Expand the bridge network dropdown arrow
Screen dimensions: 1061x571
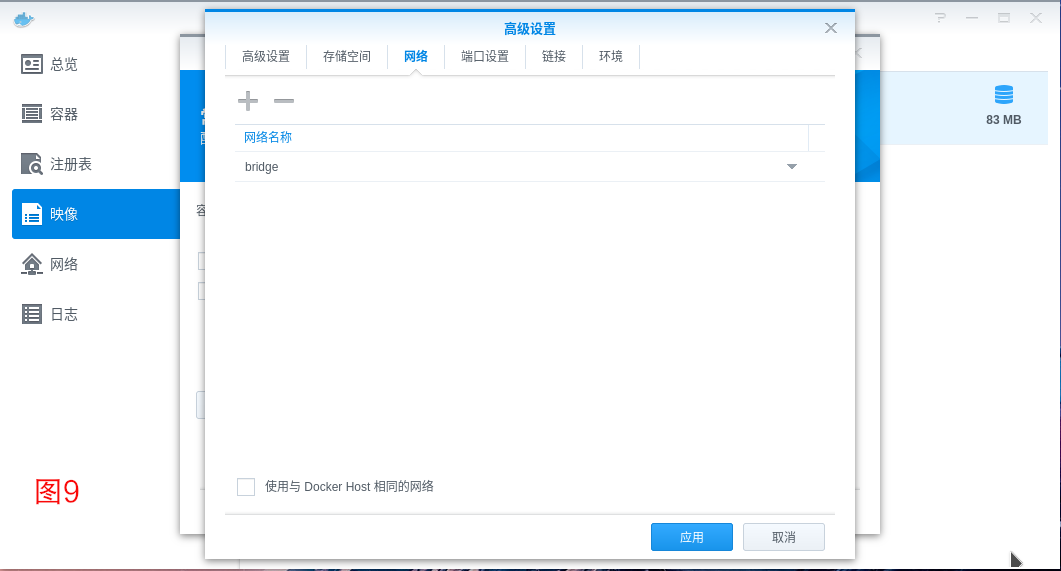(x=792, y=166)
